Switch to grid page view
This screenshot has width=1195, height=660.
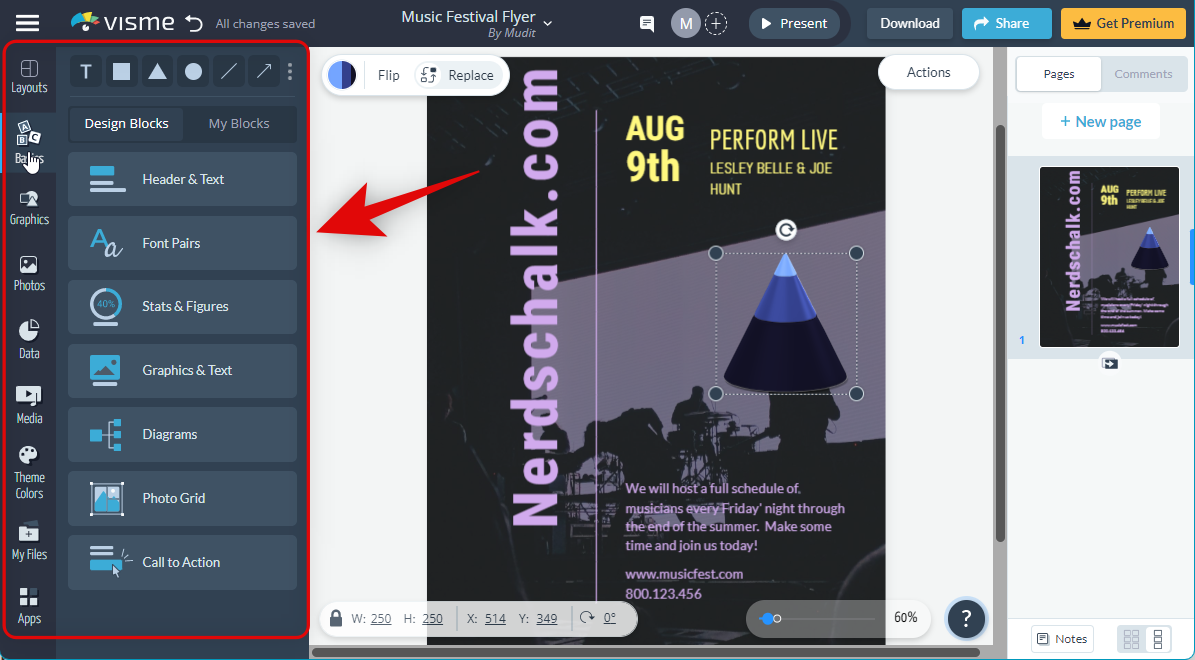pyautogui.click(x=1131, y=639)
